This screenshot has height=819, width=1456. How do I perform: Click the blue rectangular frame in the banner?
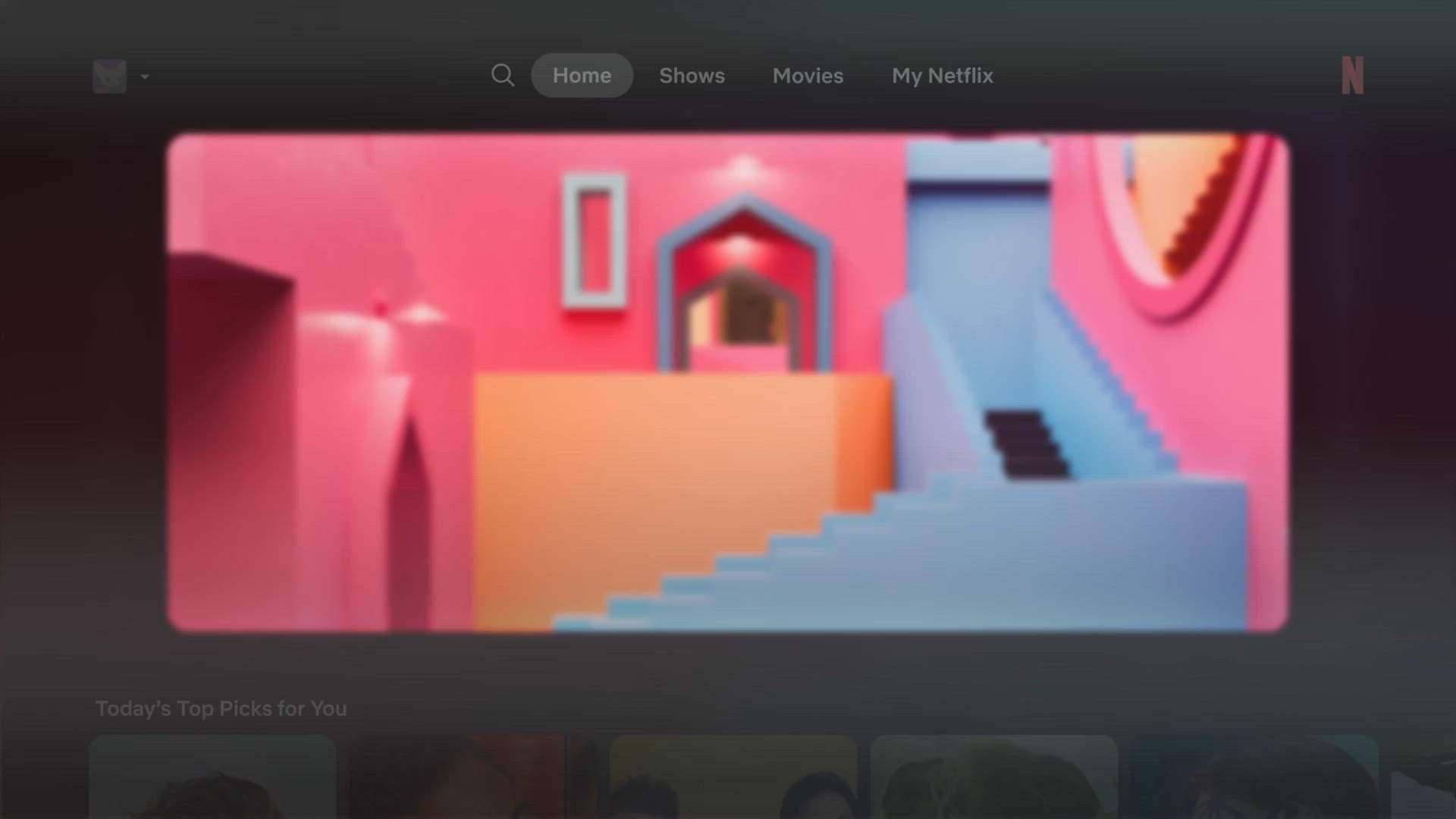(x=595, y=241)
